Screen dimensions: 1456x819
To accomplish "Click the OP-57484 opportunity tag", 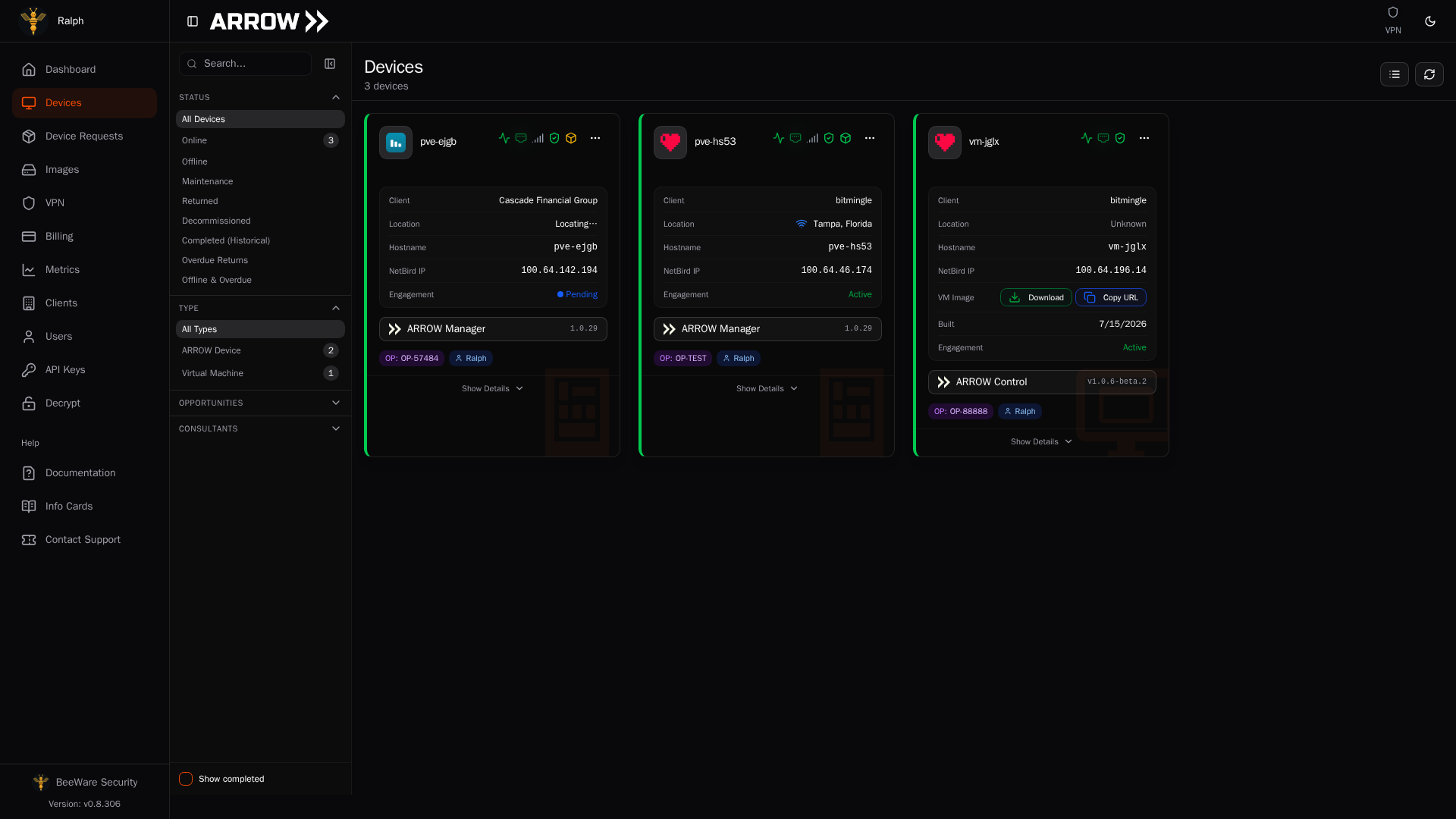I will (412, 359).
